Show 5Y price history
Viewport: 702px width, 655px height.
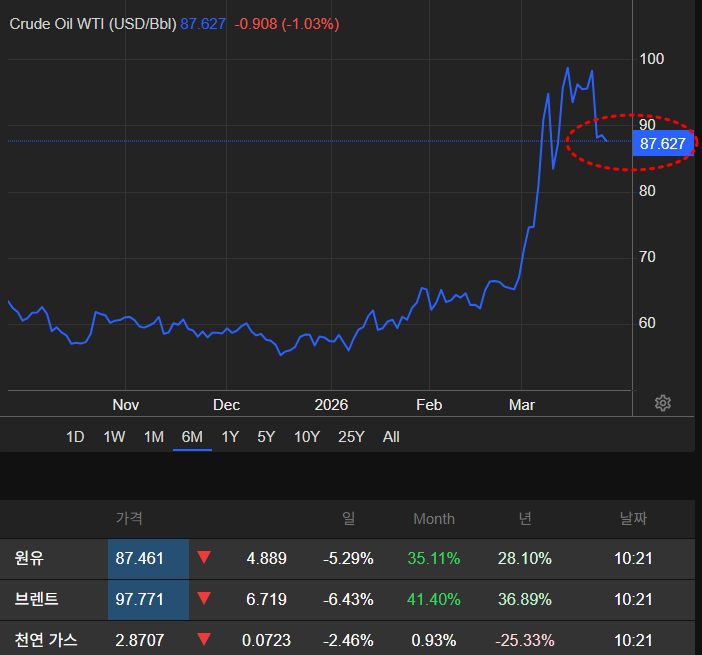[266, 437]
